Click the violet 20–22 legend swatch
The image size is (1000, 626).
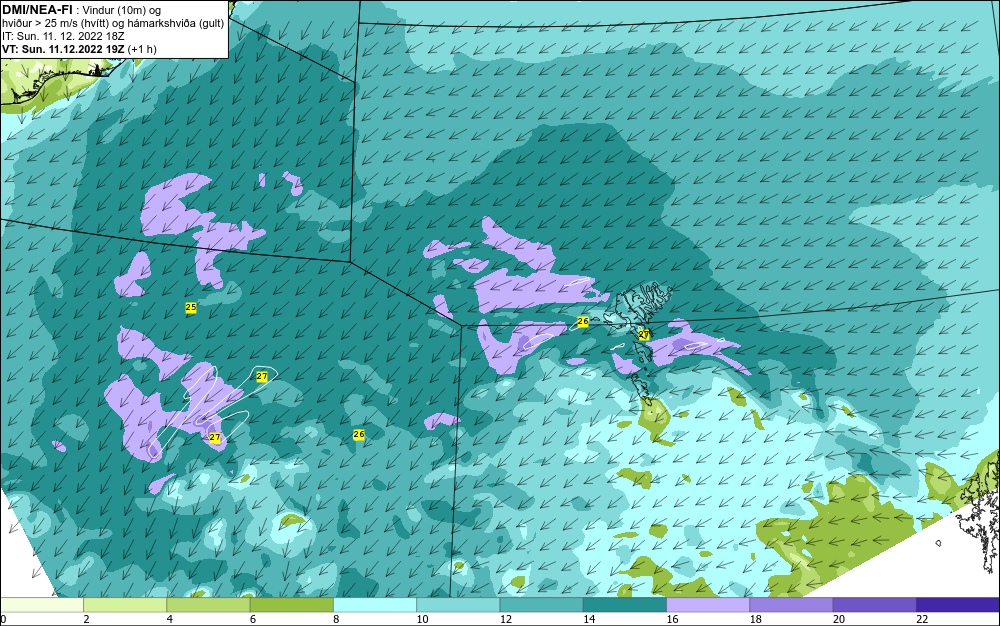click(x=874, y=605)
